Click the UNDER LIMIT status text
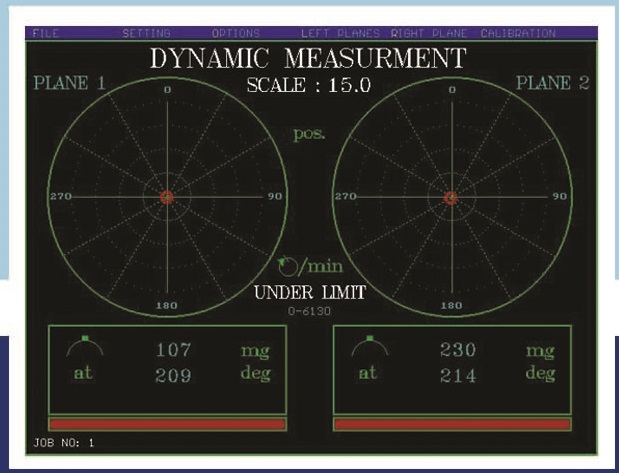Viewport: 619px width, 473px height. click(309, 293)
